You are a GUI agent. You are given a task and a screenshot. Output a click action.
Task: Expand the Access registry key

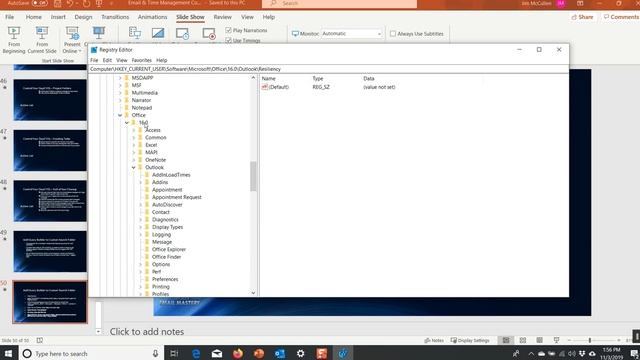coord(133,130)
